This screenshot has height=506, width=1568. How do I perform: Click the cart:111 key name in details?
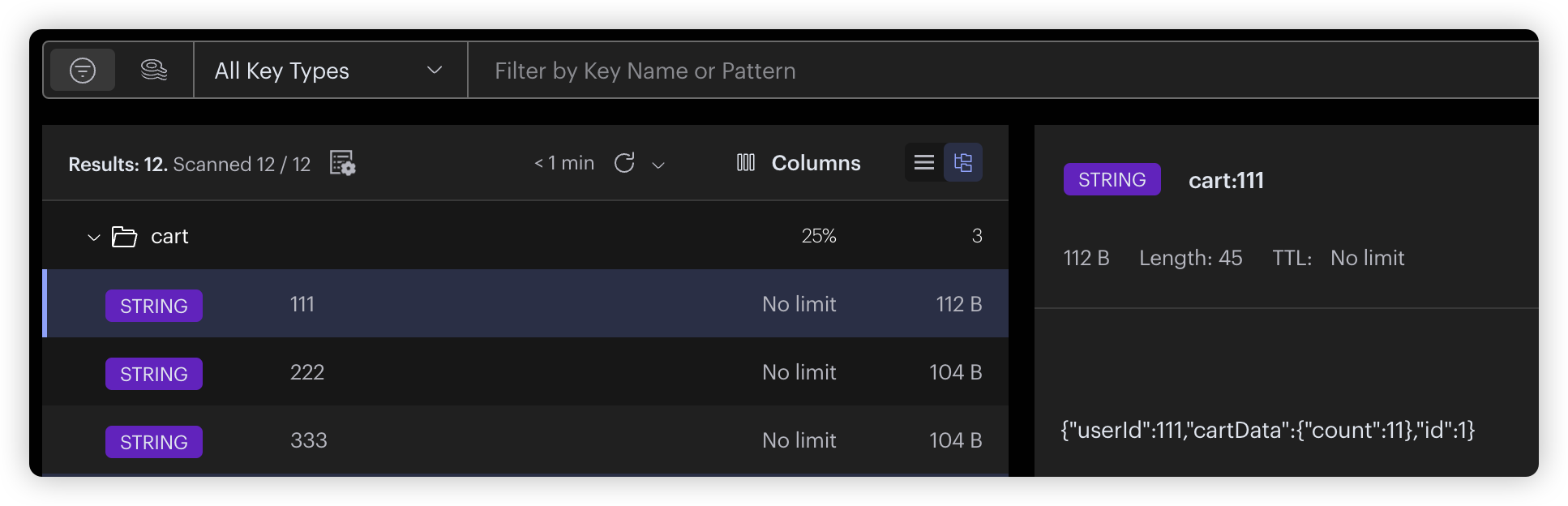1226,180
